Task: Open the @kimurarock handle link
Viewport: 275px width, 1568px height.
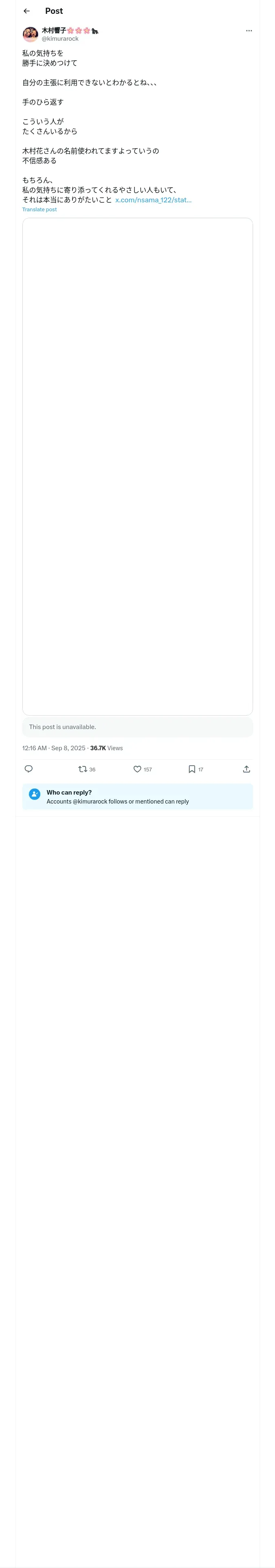Action: [60, 39]
